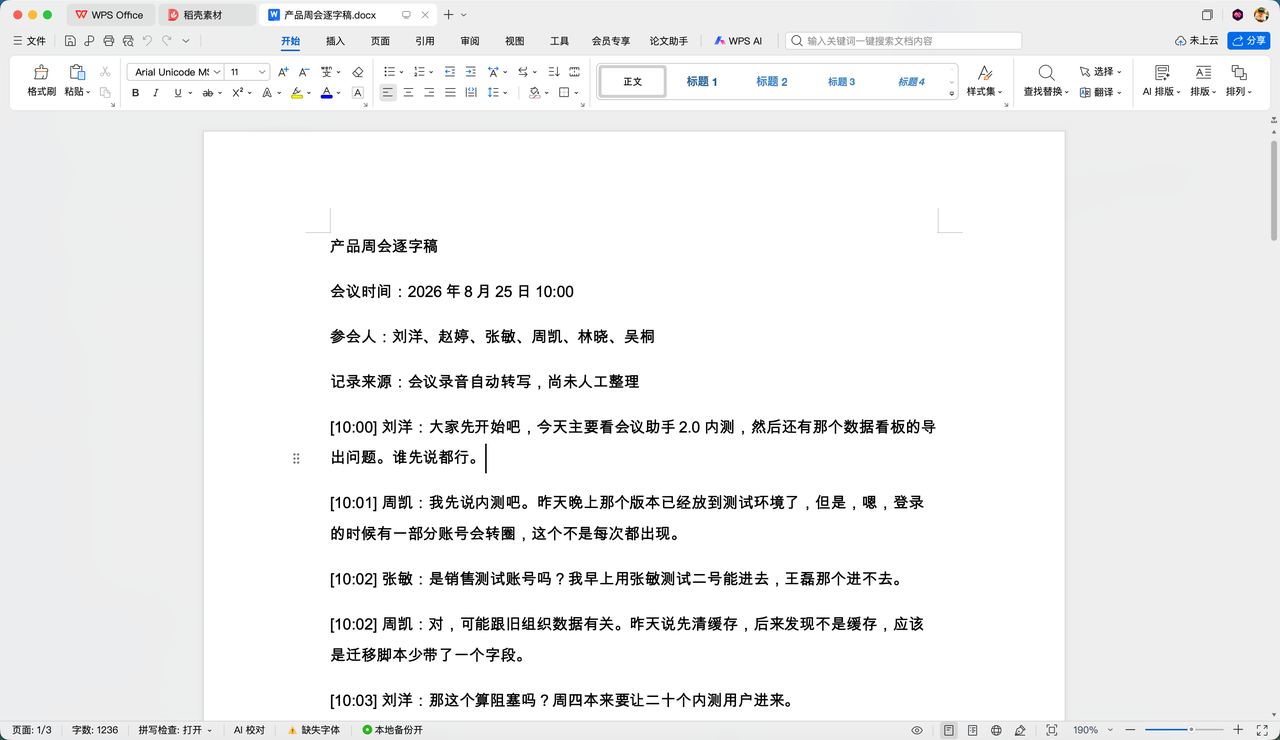Toggle strikethrough formatting
Image resolution: width=1280 pixels, height=740 pixels.
208,93
